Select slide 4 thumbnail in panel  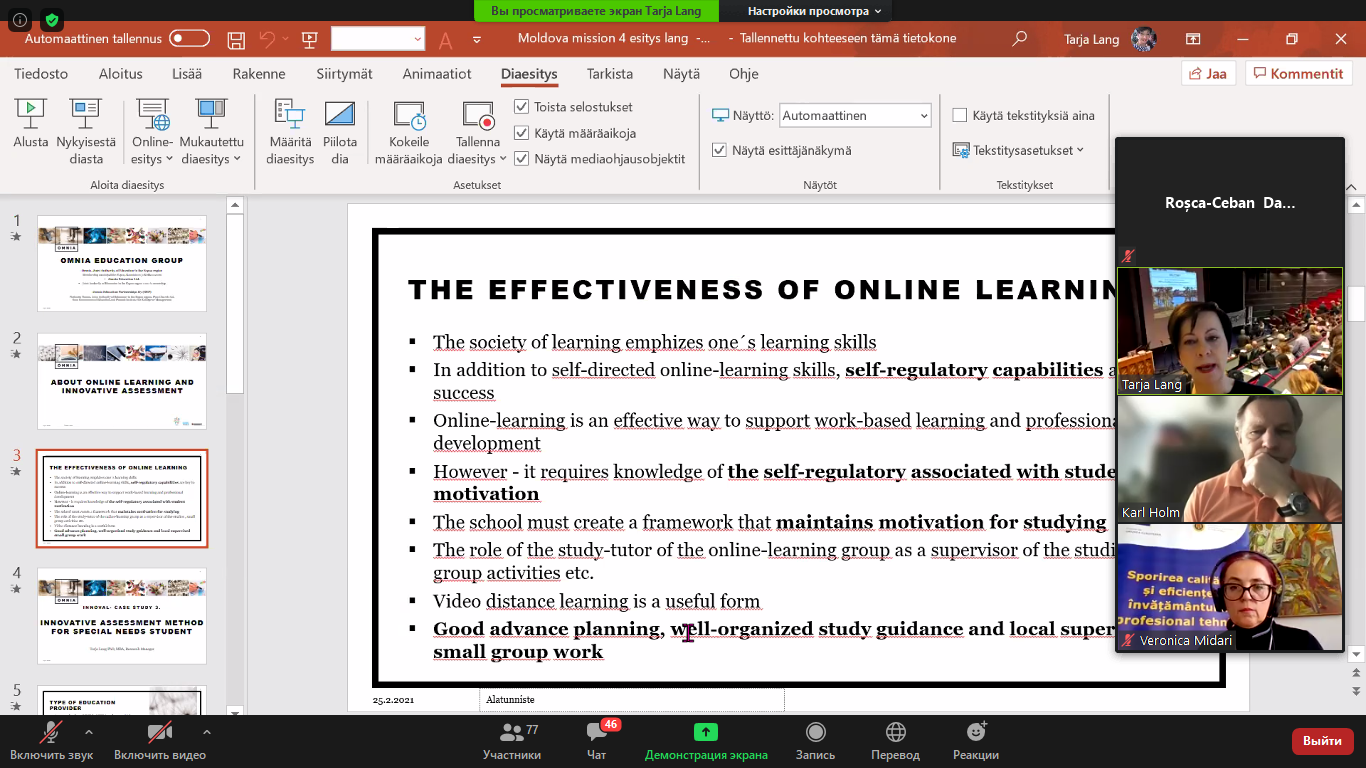coord(122,616)
